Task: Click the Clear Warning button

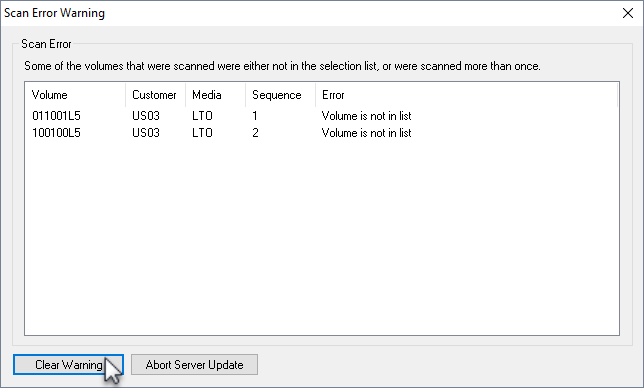Action: (68, 365)
